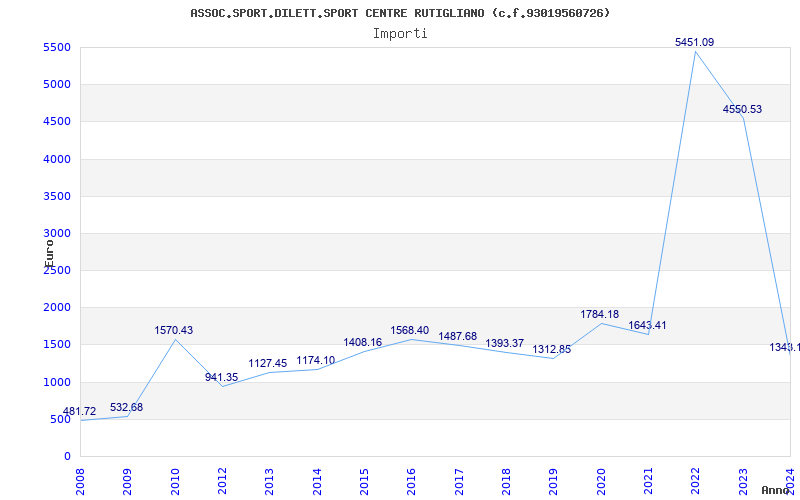Select the Importi subtitle text
Image resolution: width=800 pixels, height=500 pixels.
pos(400,34)
